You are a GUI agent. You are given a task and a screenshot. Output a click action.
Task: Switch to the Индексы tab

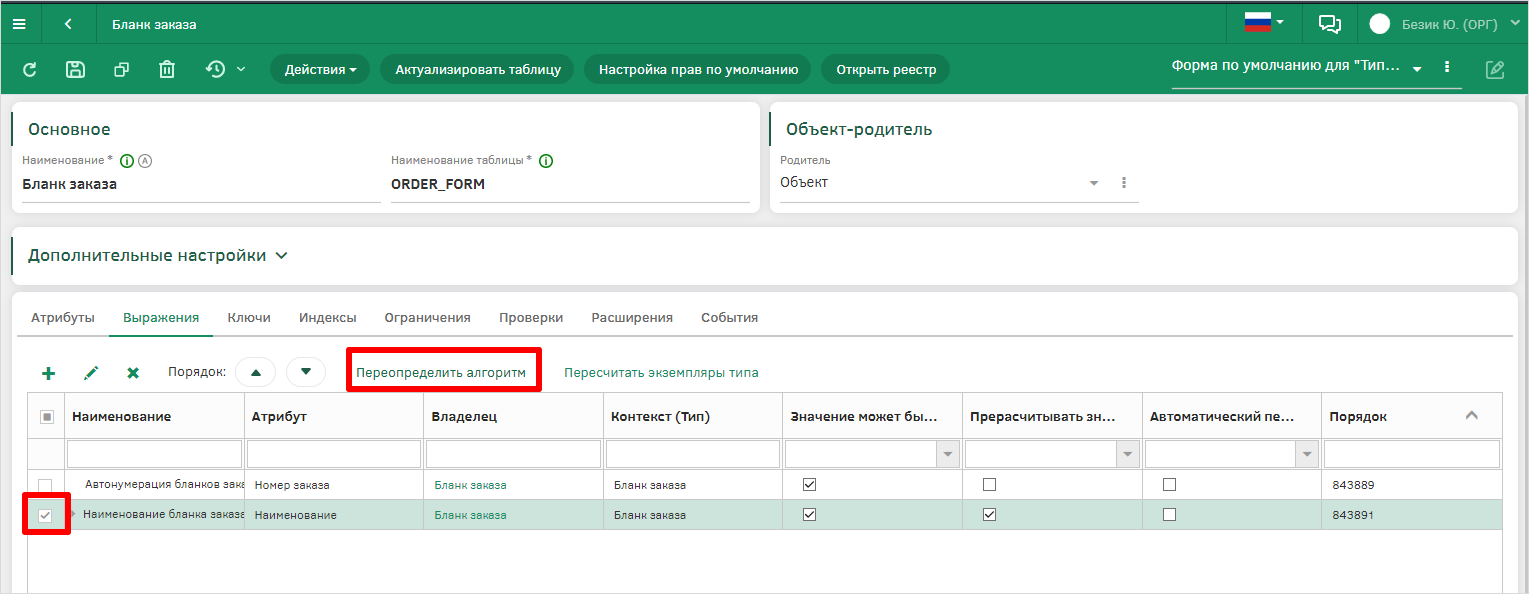pos(328,317)
